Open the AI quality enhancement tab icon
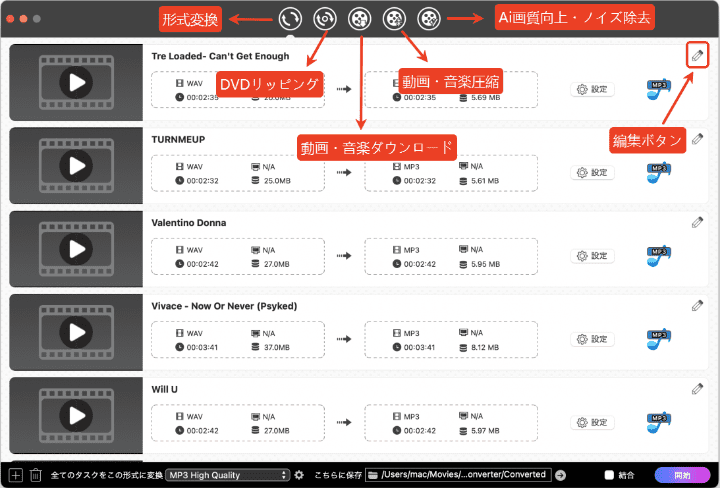Screen dimensions: 720x488 (x=428, y=18)
